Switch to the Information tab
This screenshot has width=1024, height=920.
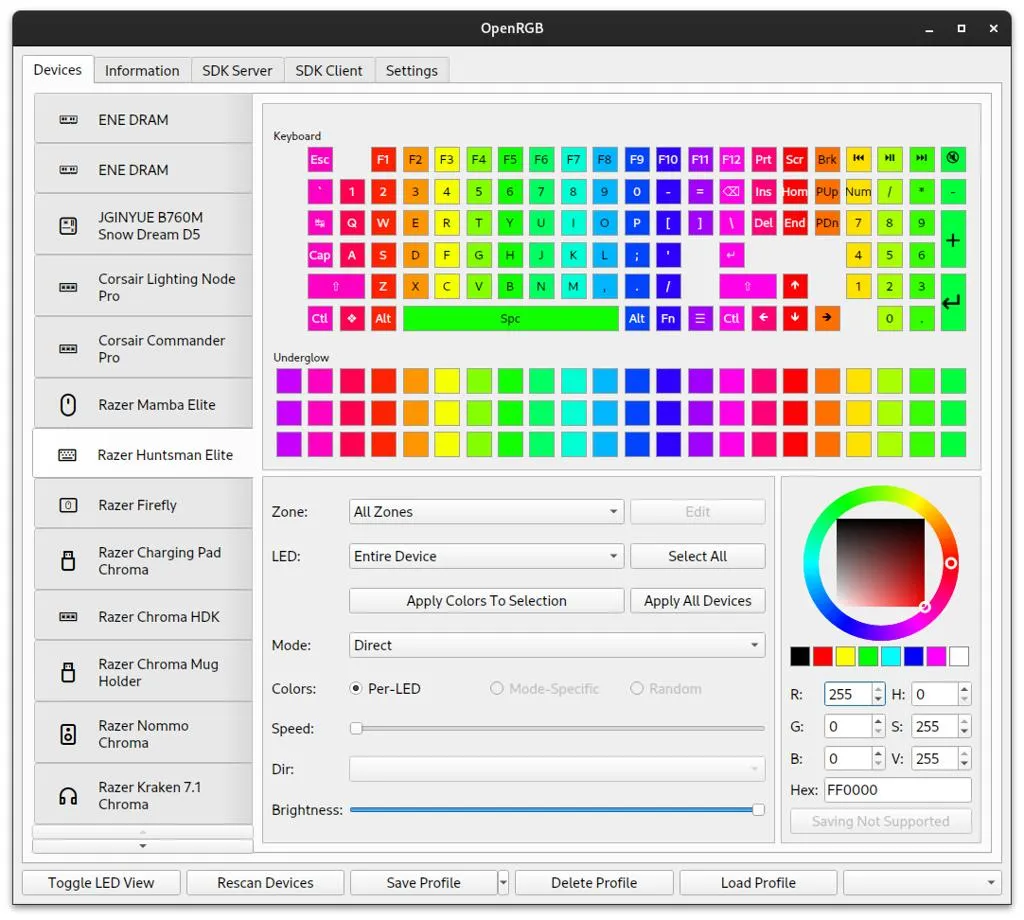(x=142, y=71)
